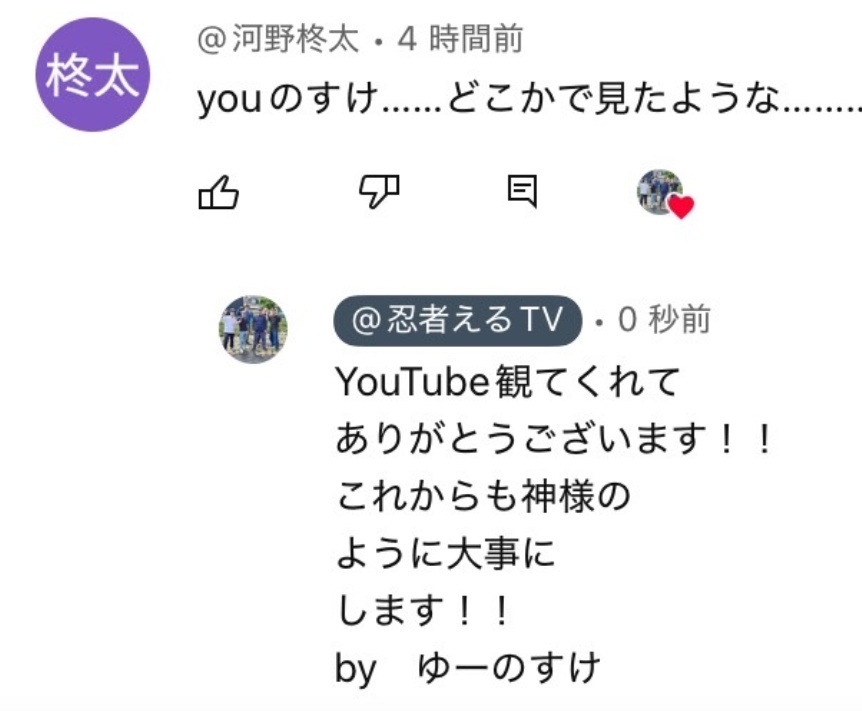Click the 0 秒前 reply timestamp
Viewport: 862px width, 711px height.
(665, 319)
